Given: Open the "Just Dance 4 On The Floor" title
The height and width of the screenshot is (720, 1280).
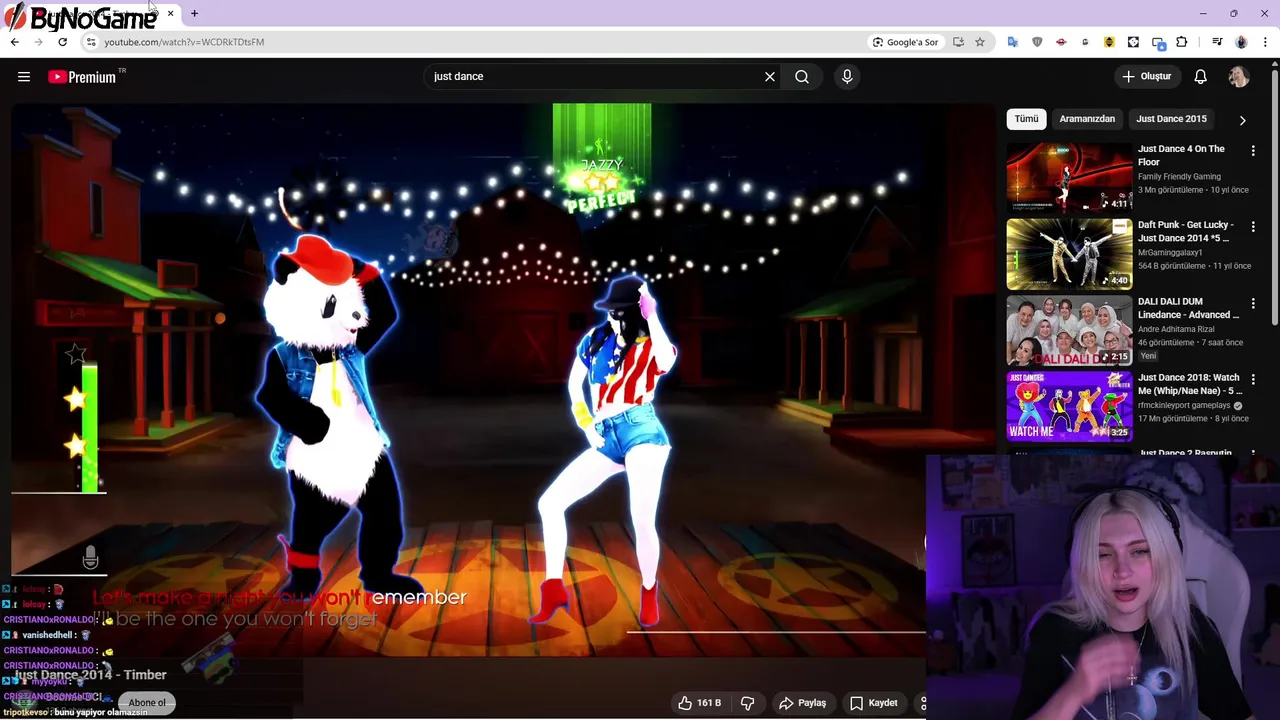Looking at the screenshot, I should [1181, 155].
